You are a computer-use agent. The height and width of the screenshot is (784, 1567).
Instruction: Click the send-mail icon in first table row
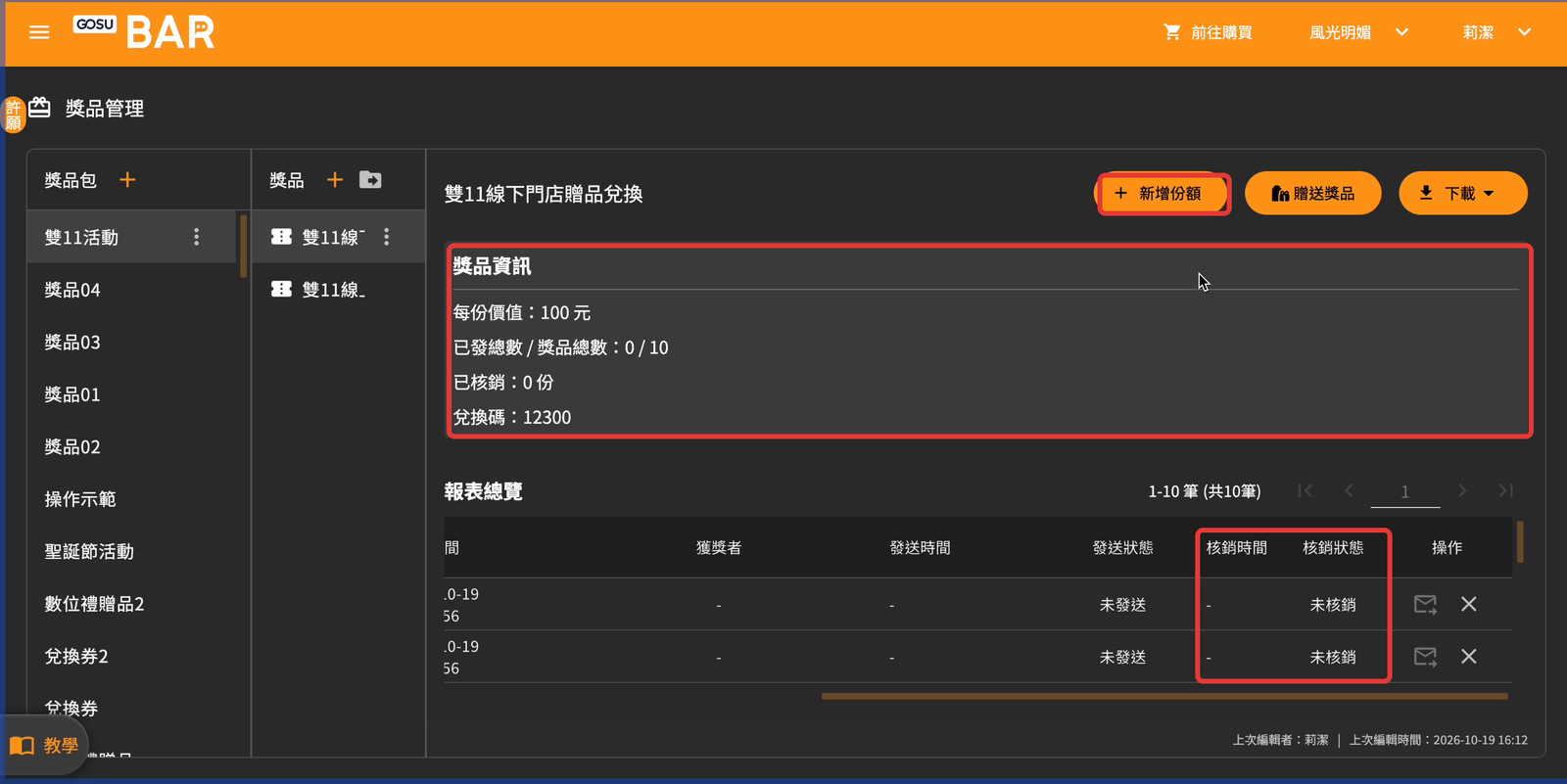[1425, 605]
